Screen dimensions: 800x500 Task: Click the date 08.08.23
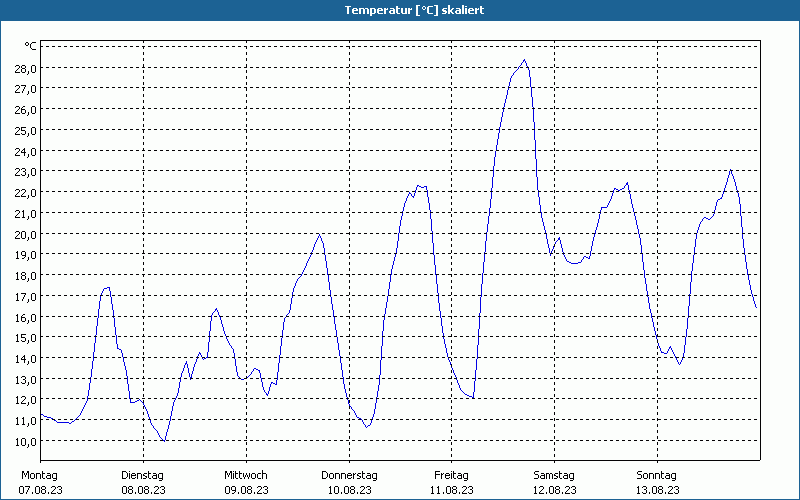pos(143,490)
